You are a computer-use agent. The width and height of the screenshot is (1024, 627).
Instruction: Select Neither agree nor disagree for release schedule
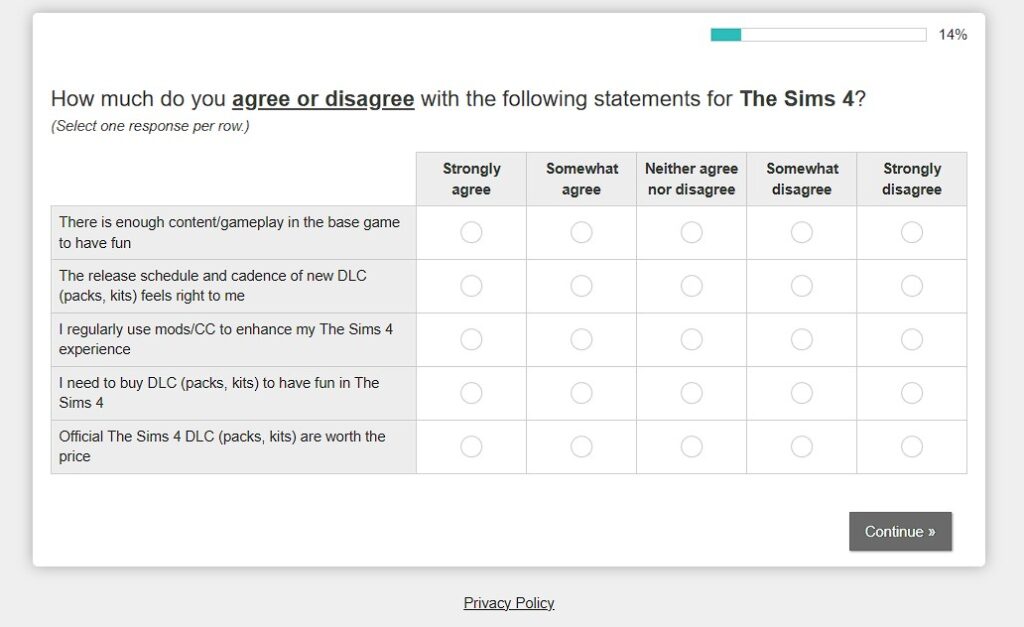[692, 286]
